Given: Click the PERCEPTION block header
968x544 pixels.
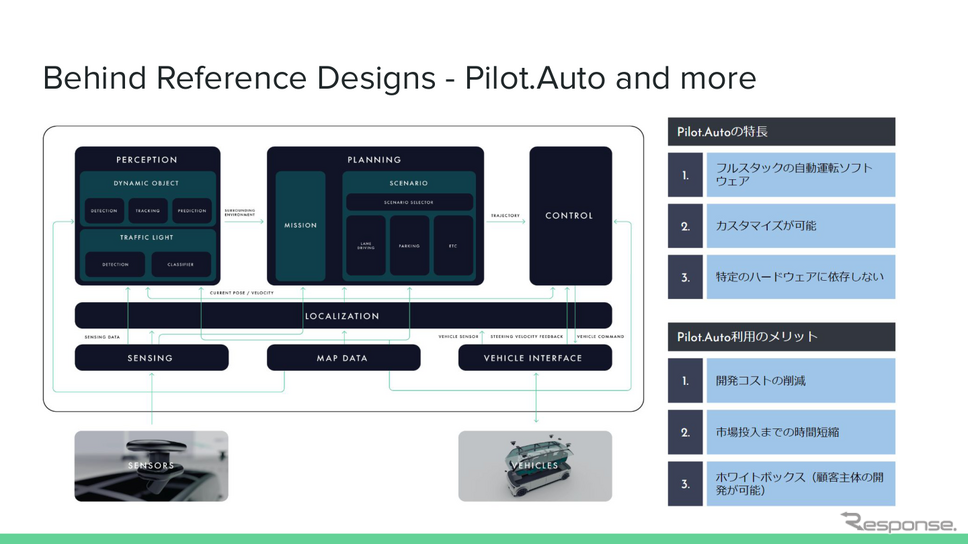Looking at the screenshot, I should [147, 160].
